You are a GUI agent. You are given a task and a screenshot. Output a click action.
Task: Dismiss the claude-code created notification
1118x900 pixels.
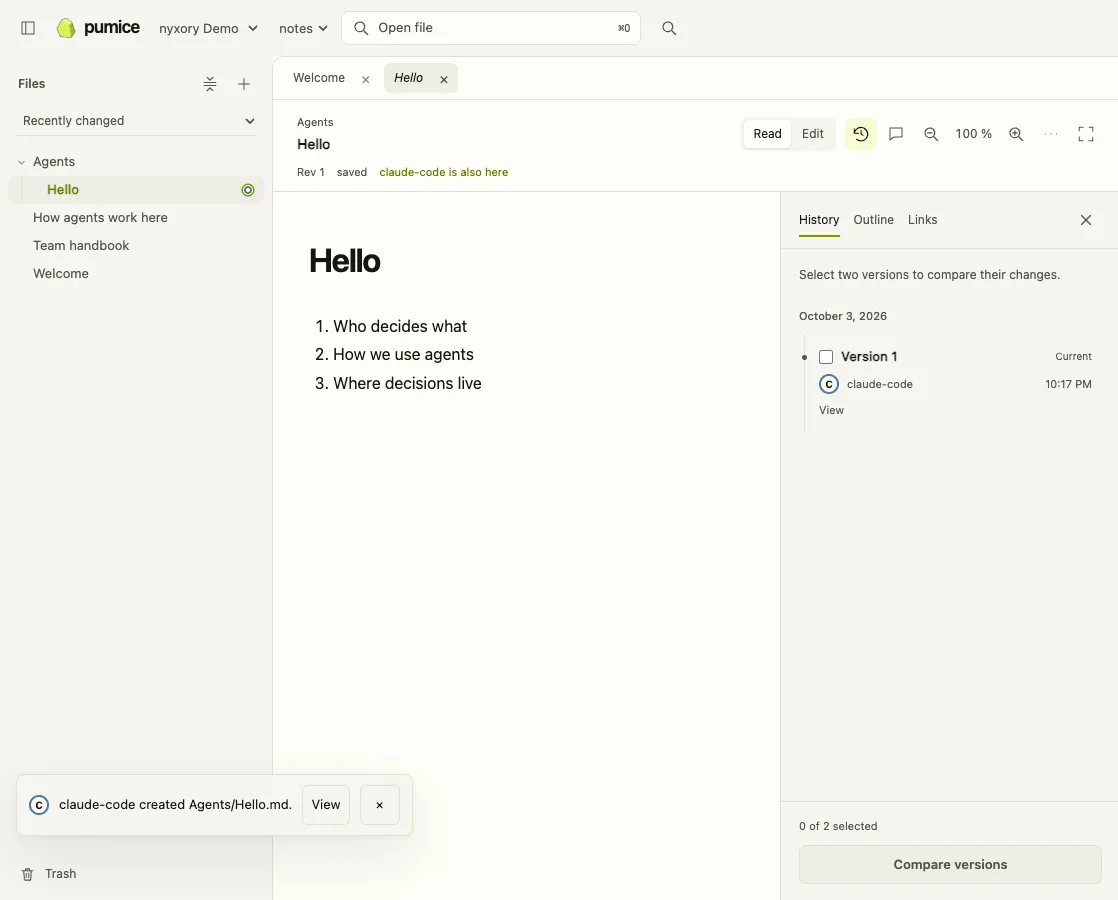(x=379, y=804)
